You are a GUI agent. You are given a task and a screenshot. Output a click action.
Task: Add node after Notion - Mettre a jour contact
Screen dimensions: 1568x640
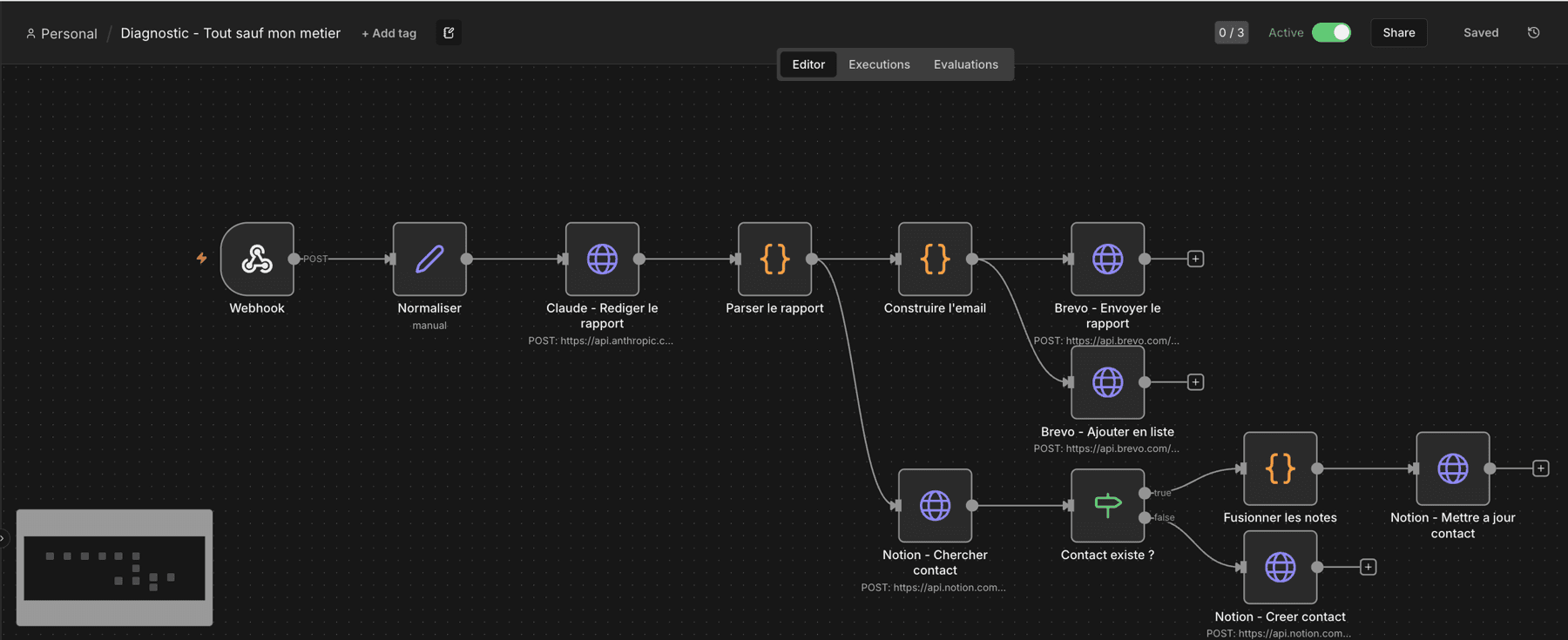pyautogui.click(x=1540, y=468)
